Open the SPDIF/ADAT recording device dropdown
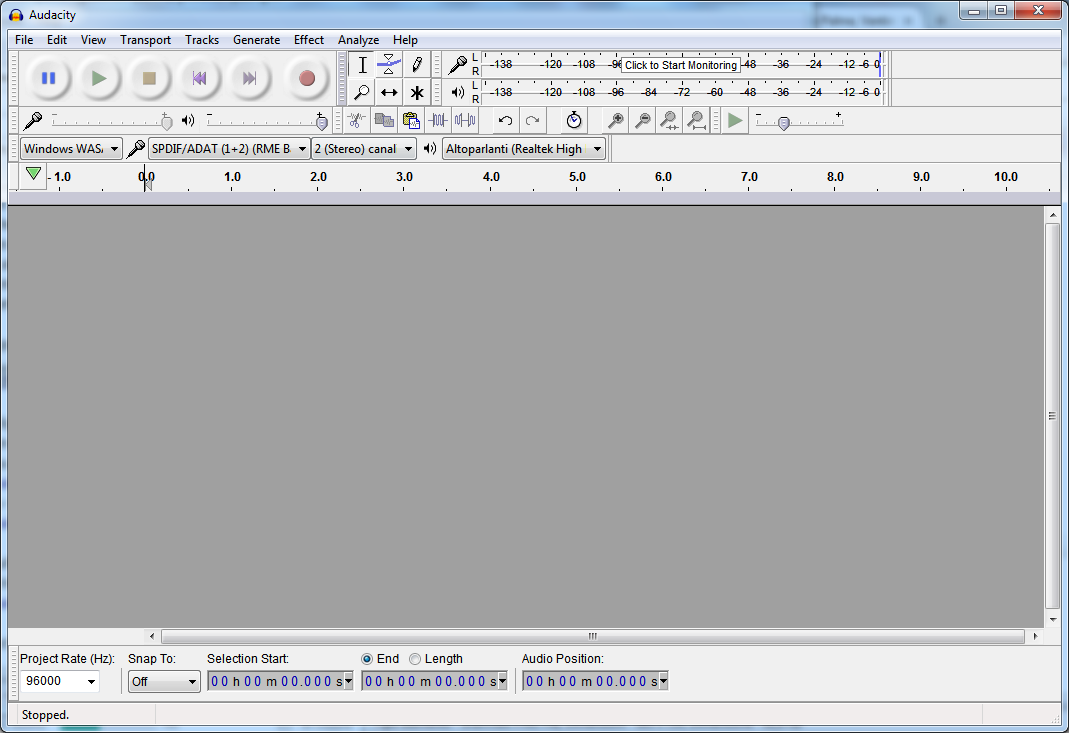Screen dimensions: 1069x733 point(228,149)
